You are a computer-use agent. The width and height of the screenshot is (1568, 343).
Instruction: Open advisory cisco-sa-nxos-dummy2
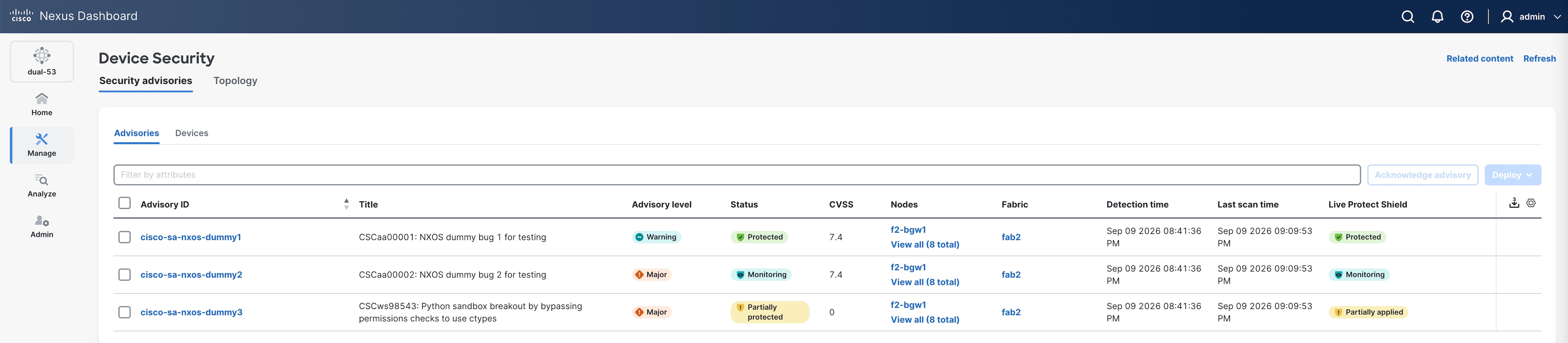click(191, 275)
